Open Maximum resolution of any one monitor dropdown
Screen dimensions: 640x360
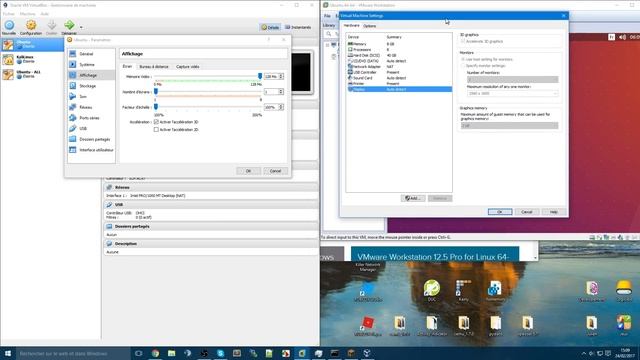click(513, 93)
